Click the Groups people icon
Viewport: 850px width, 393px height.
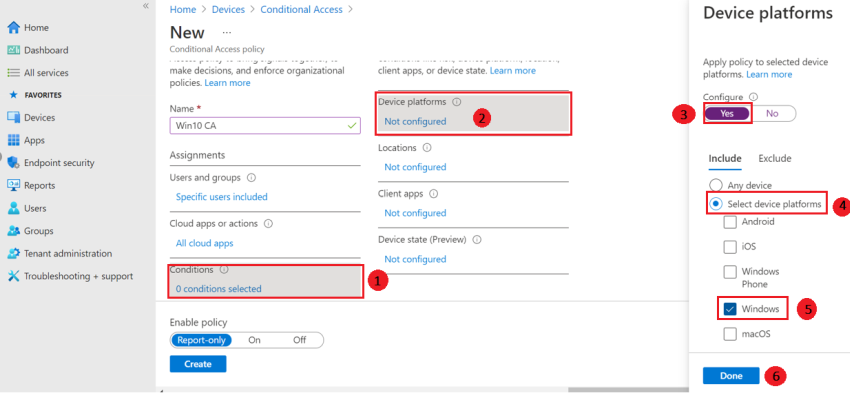pos(14,231)
